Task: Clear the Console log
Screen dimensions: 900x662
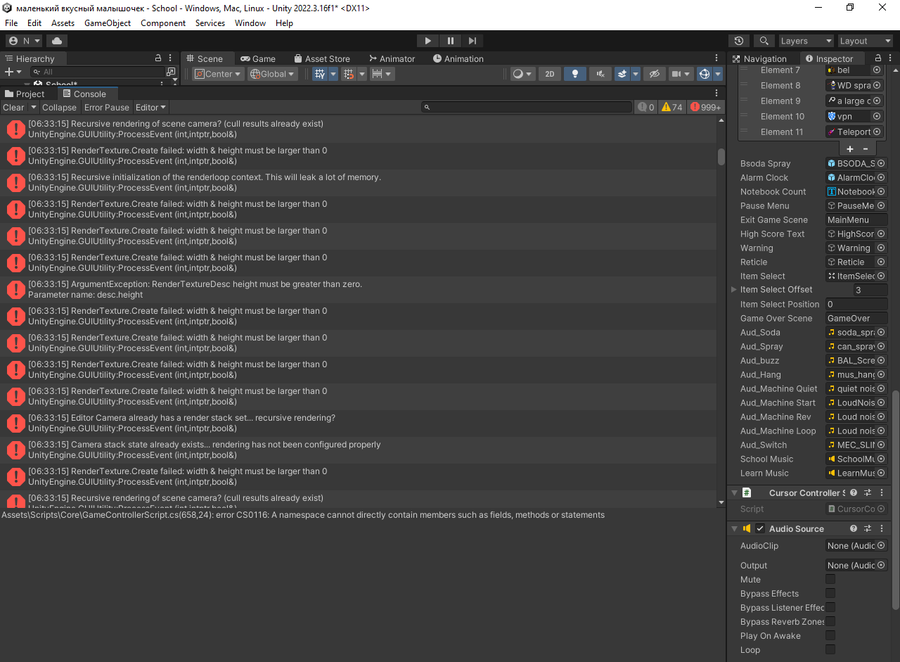Action: 13,107
